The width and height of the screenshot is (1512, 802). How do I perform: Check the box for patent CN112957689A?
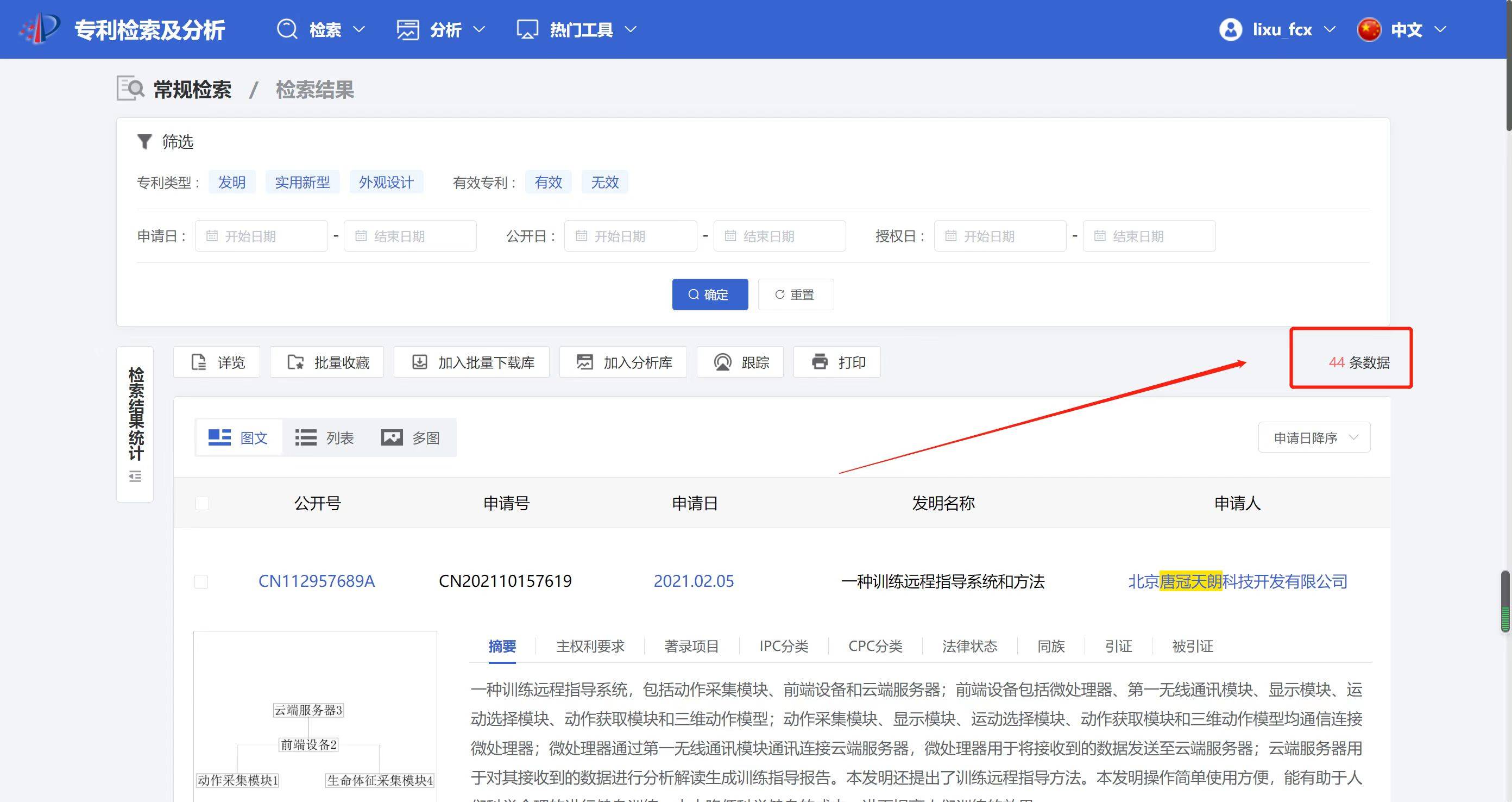(201, 582)
